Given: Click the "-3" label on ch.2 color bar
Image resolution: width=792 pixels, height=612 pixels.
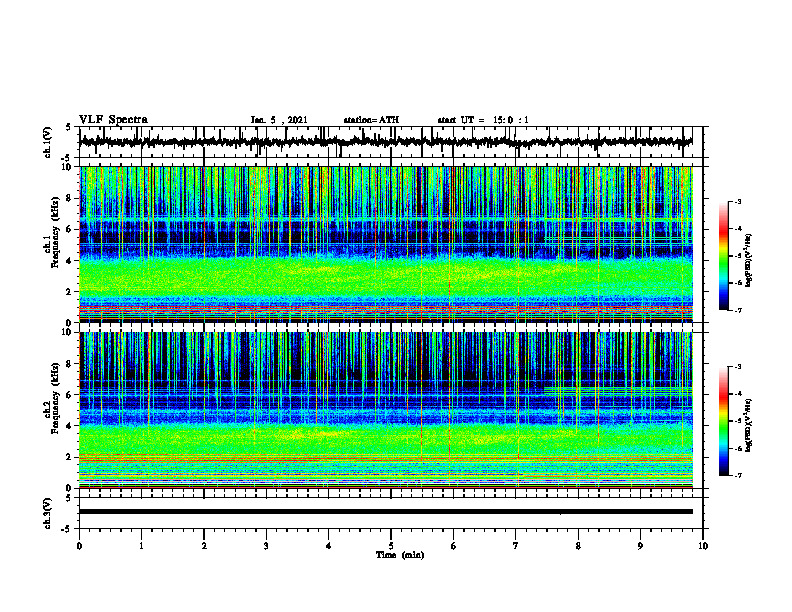Looking at the screenshot, I should click(x=738, y=367).
